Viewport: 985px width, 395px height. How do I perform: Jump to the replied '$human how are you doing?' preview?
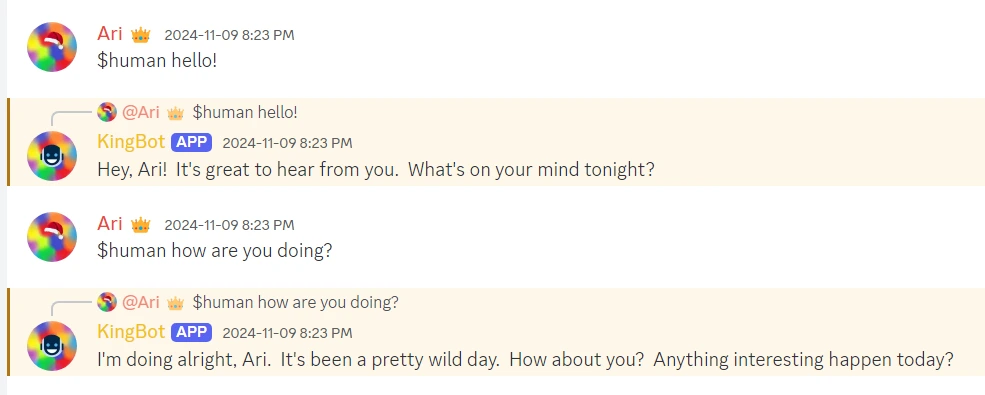[x=295, y=302]
